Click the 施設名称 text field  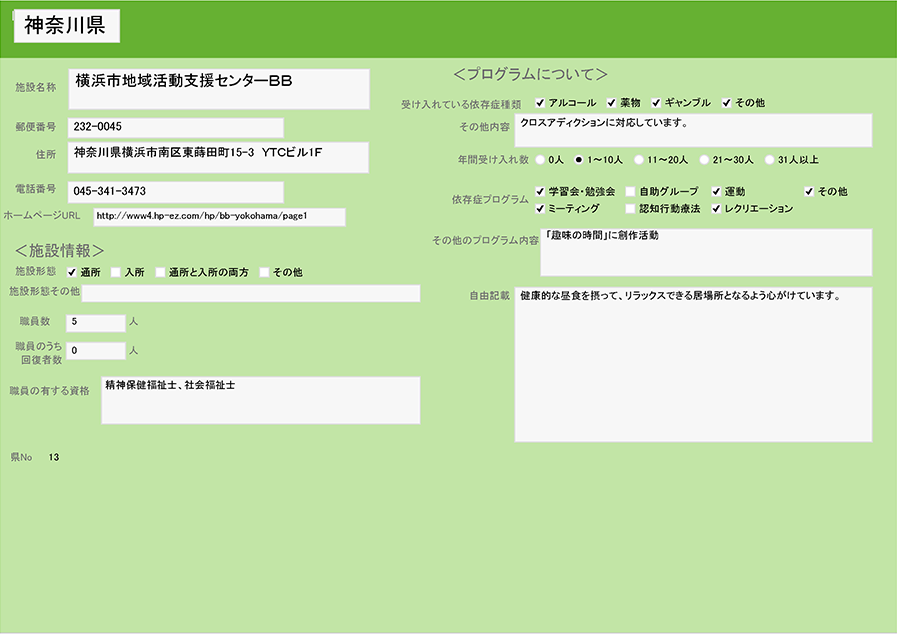tap(219, 89)
